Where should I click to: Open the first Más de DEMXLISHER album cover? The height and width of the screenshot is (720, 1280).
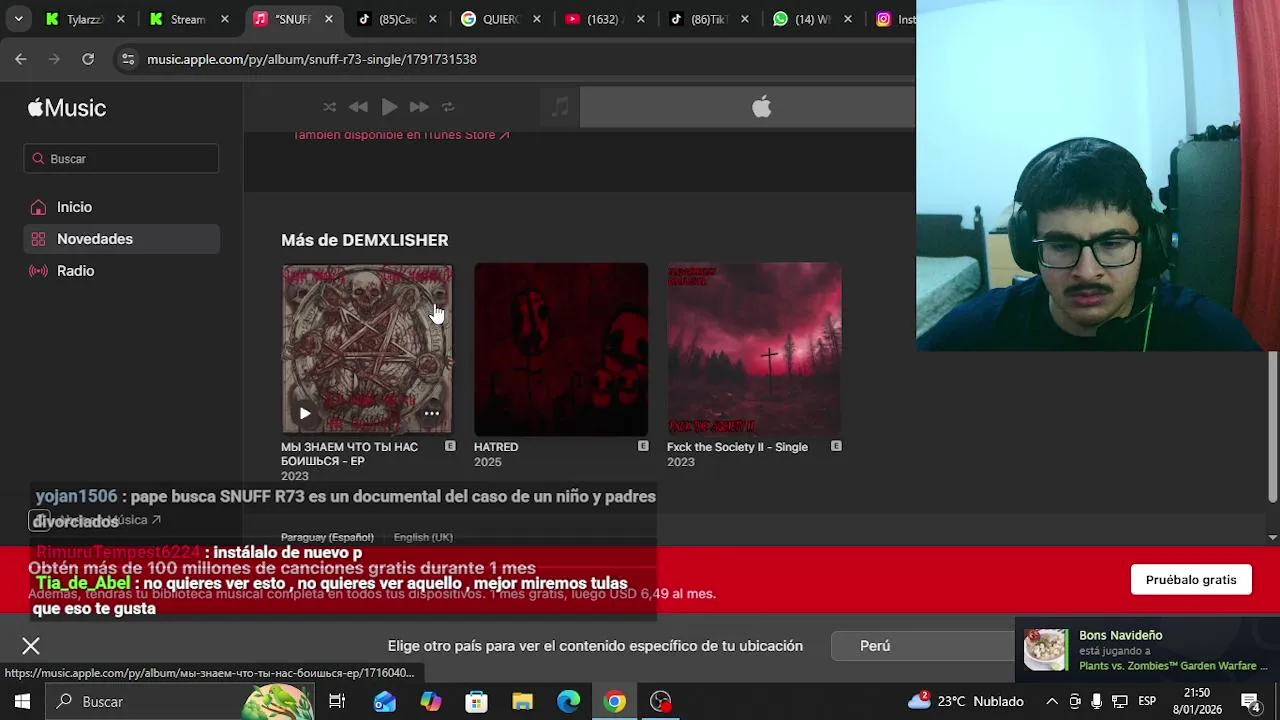pyautogui.click(x=367, y=348)
